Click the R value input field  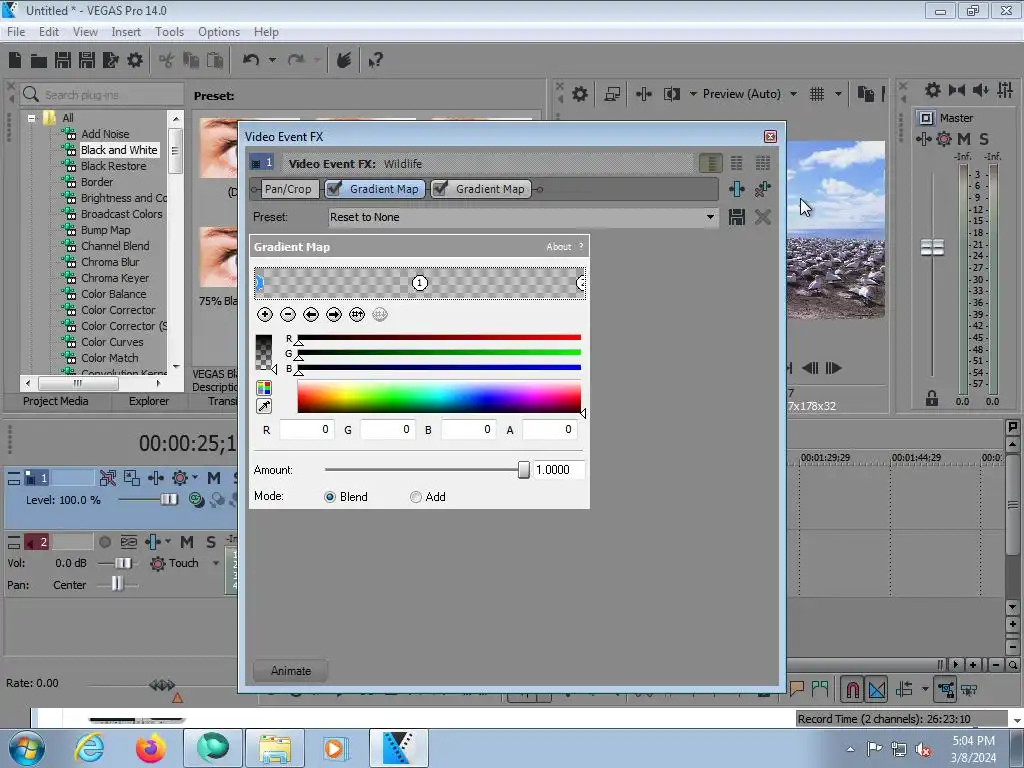307,429
